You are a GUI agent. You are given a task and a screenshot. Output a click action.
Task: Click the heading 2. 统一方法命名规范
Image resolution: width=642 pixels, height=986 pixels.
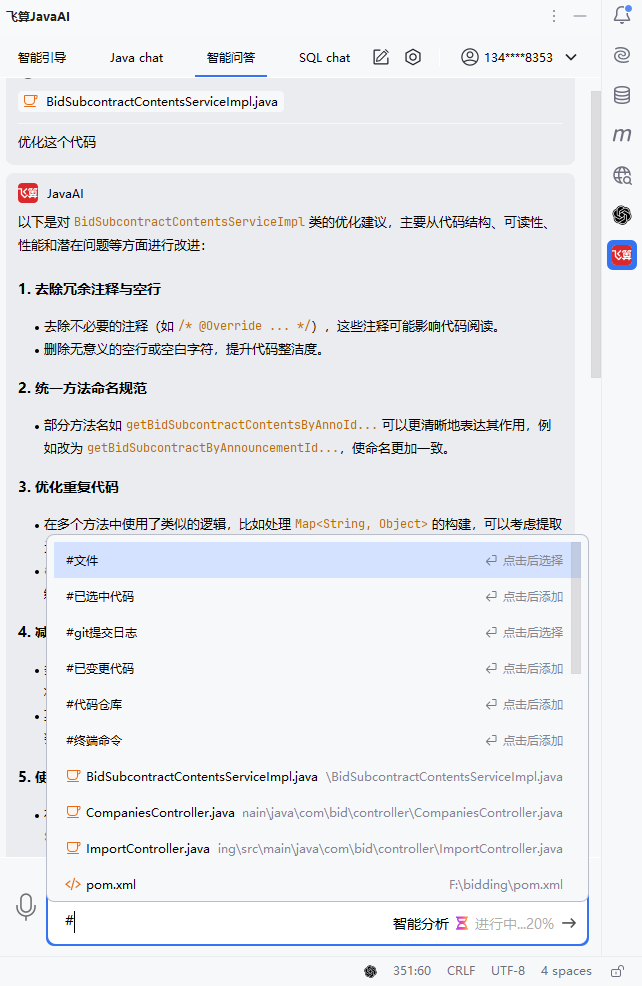82,388
